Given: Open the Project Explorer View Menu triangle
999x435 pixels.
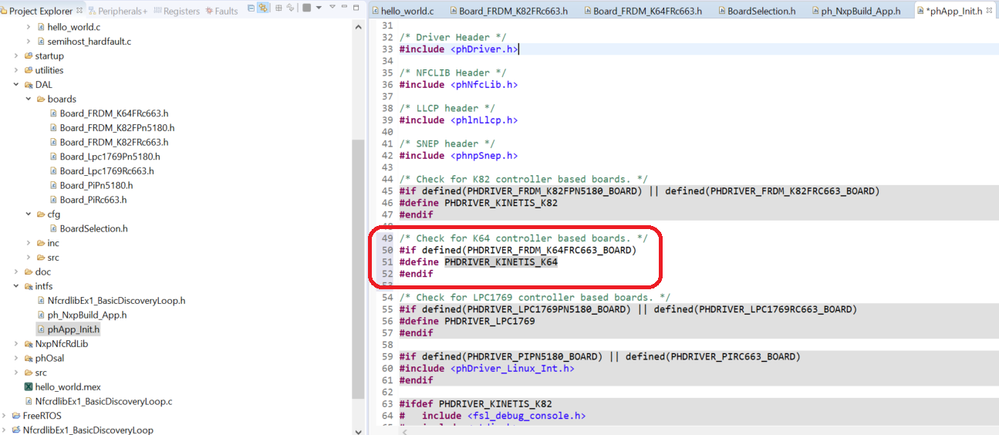Looking at the screenshot, I should 333,6.
